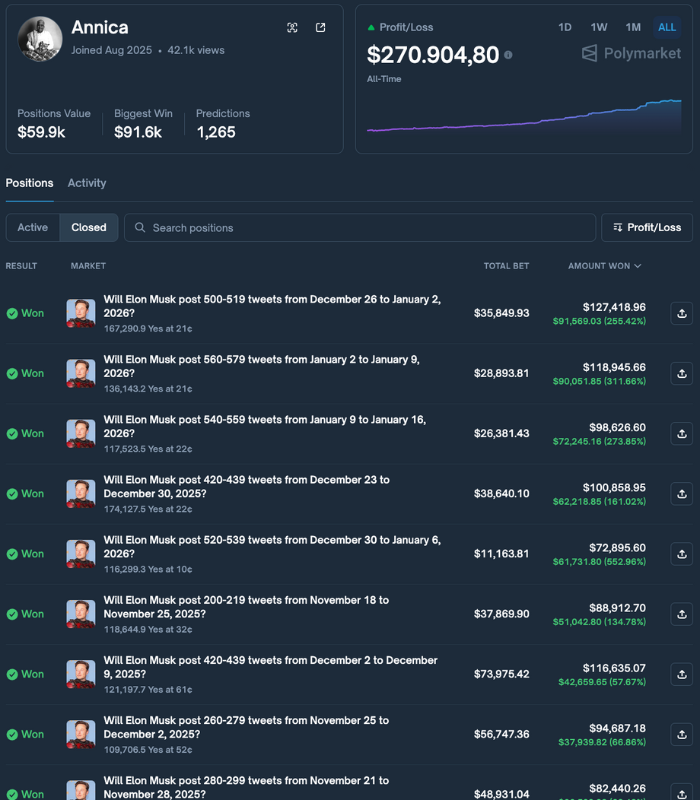Click Won checkmark icon in 520-539 row
Screen dimensions: 700x800
[x=12, y=555]
